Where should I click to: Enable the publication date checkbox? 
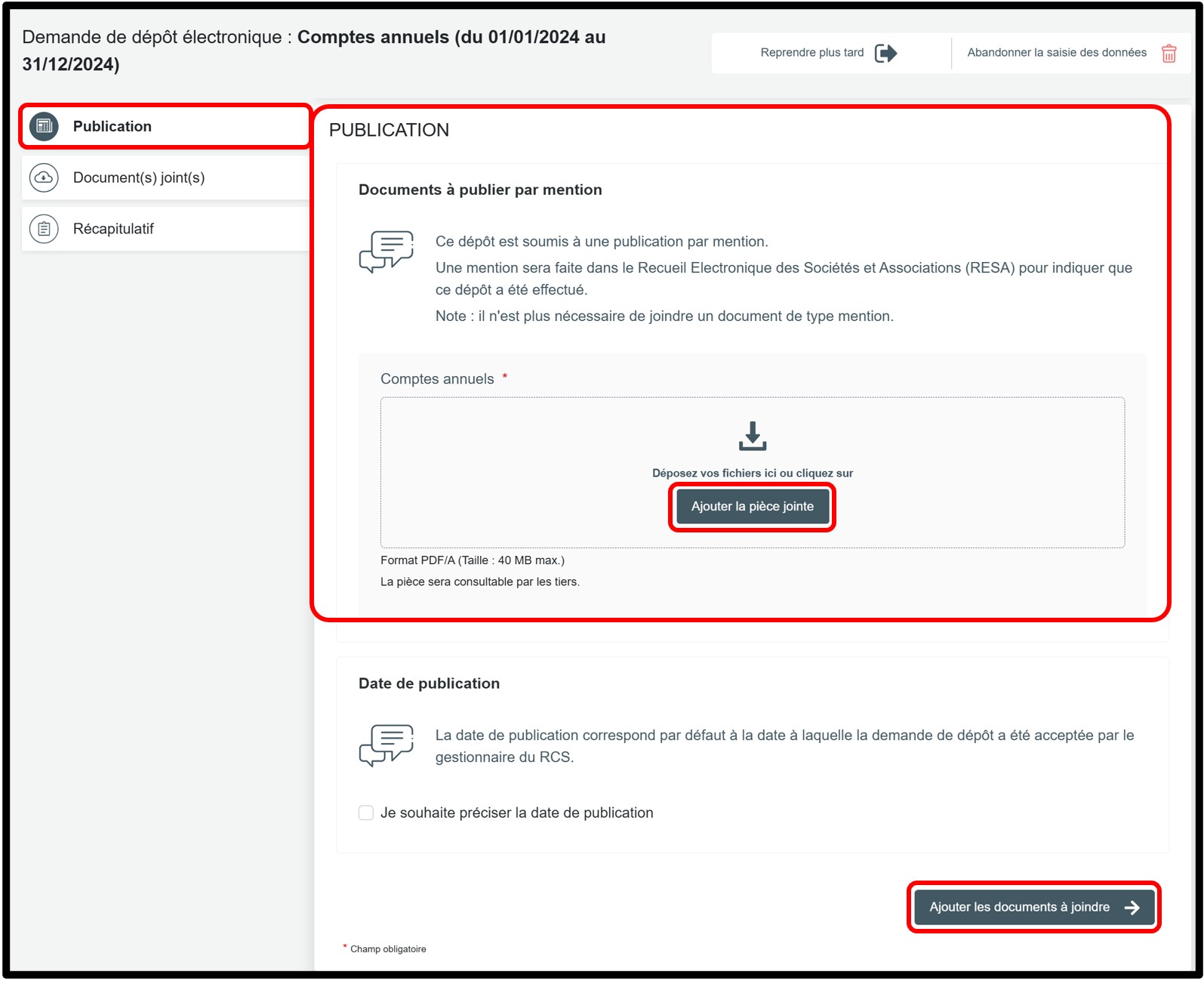tap(366, 813)
